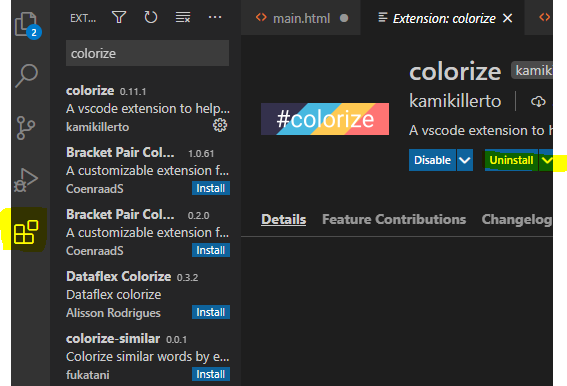The height and width of the screenshot is (386, 567).
Task: Click the unsaved dot on main.html tab
Action: click(344, 18)
